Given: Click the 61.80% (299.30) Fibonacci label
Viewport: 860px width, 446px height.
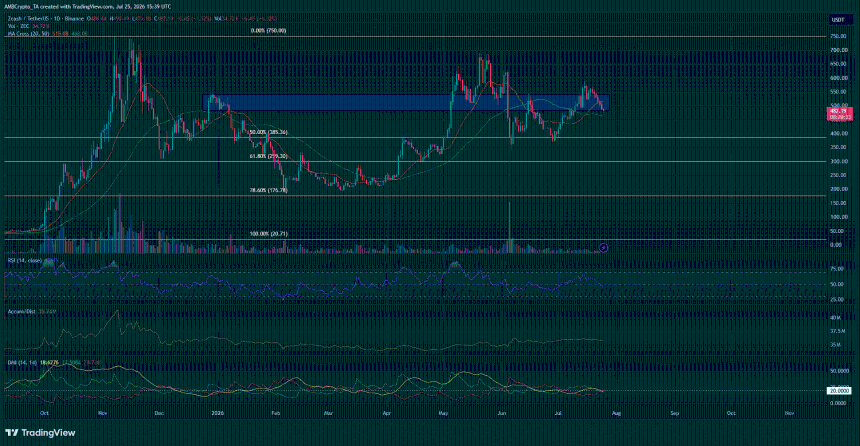Looking at the screenshot, I should coord(268,156).
